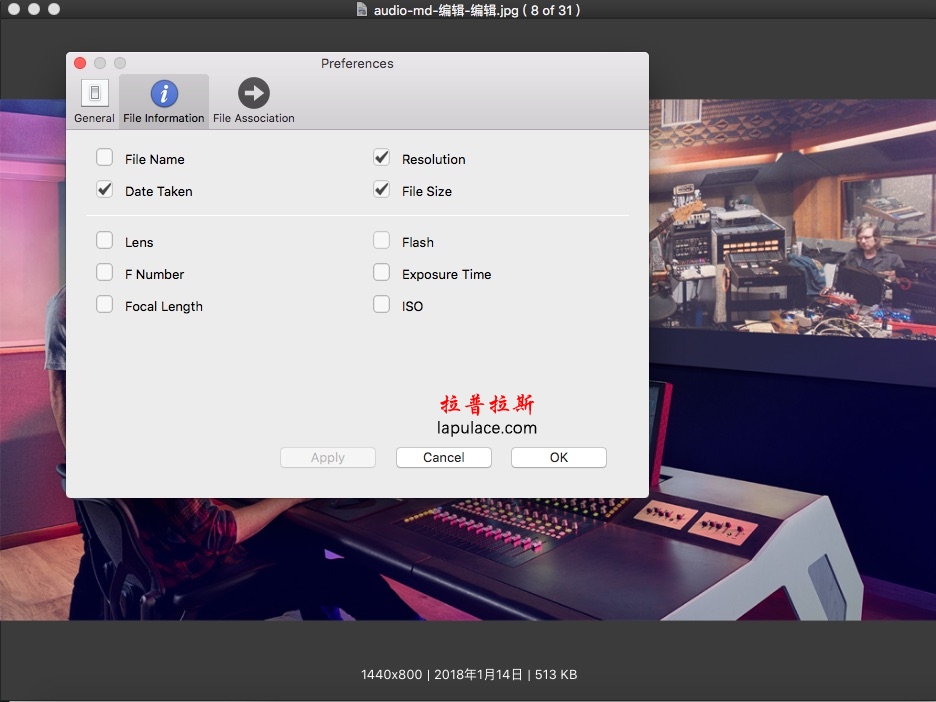
Task: Uncheck the Resolution checkbox
Action: [381, 158]
